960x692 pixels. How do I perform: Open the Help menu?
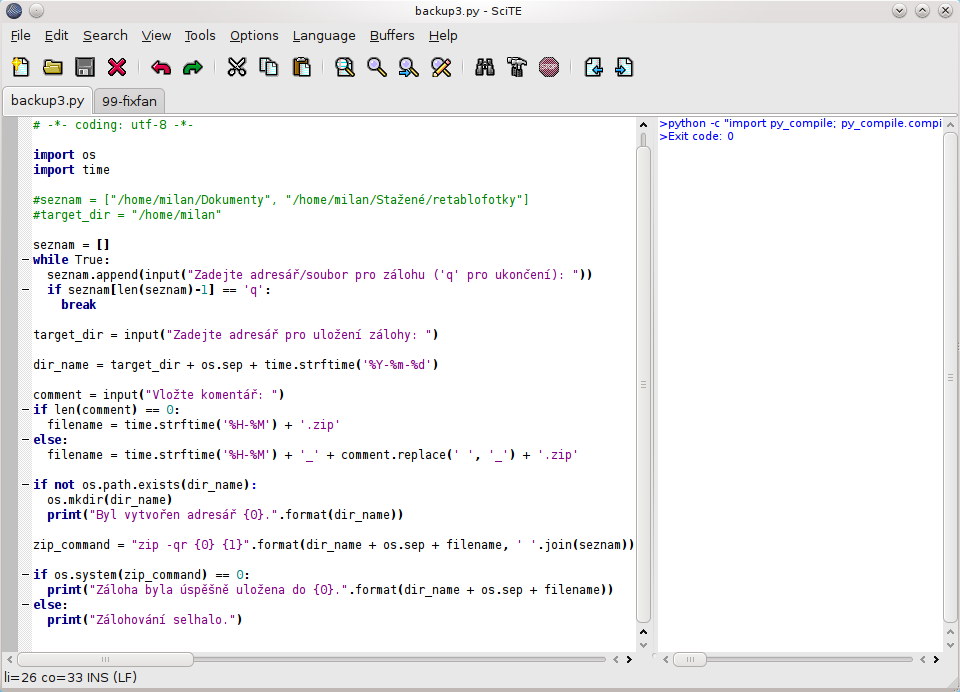443,36
